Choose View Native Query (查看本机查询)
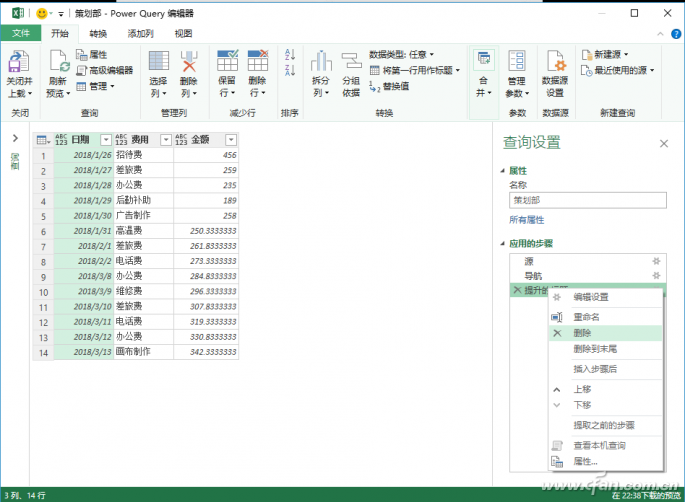Image resolution: width=685 pixels, height=502 pixels. [605, 445]
